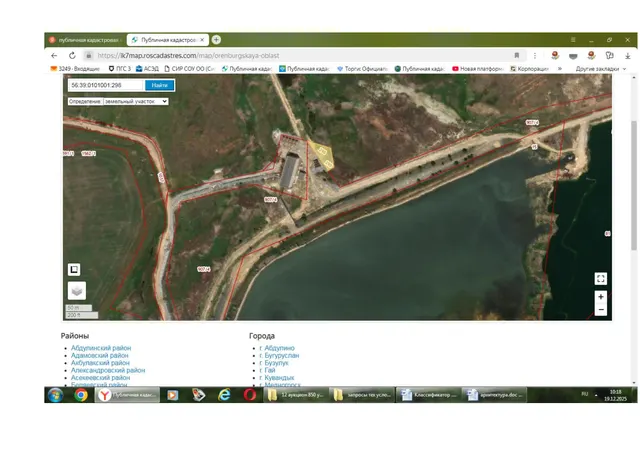Open the 'ПГС 3' bookmark
Image resolution: width=640 pixels, height=453 pixels.
click(120, 69)
